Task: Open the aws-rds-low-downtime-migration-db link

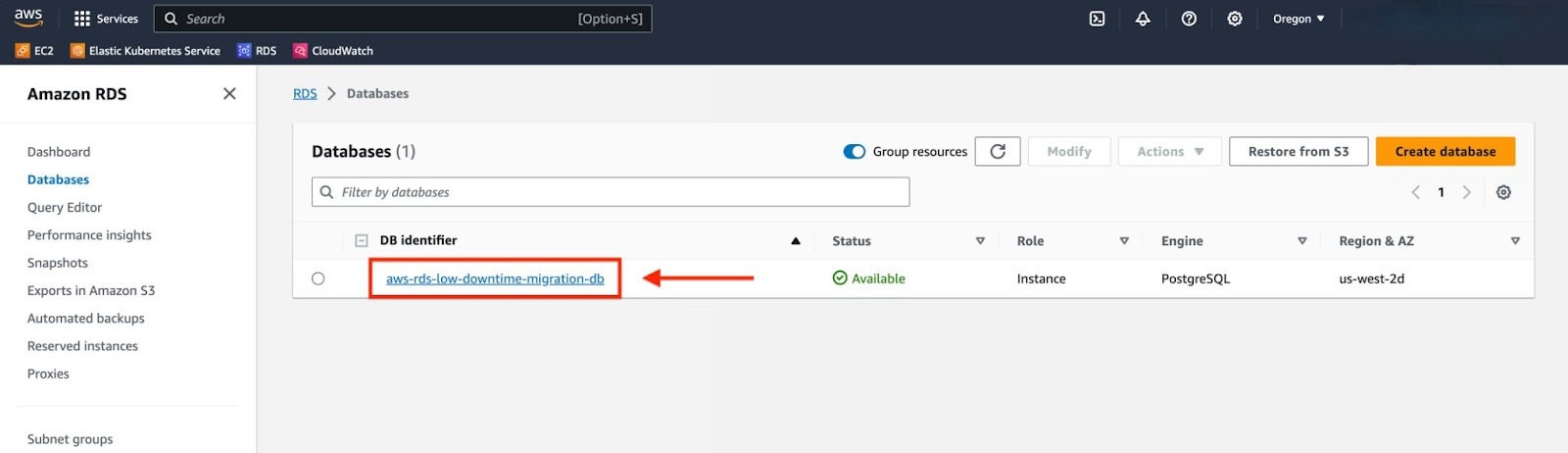Action: (495, 278)
